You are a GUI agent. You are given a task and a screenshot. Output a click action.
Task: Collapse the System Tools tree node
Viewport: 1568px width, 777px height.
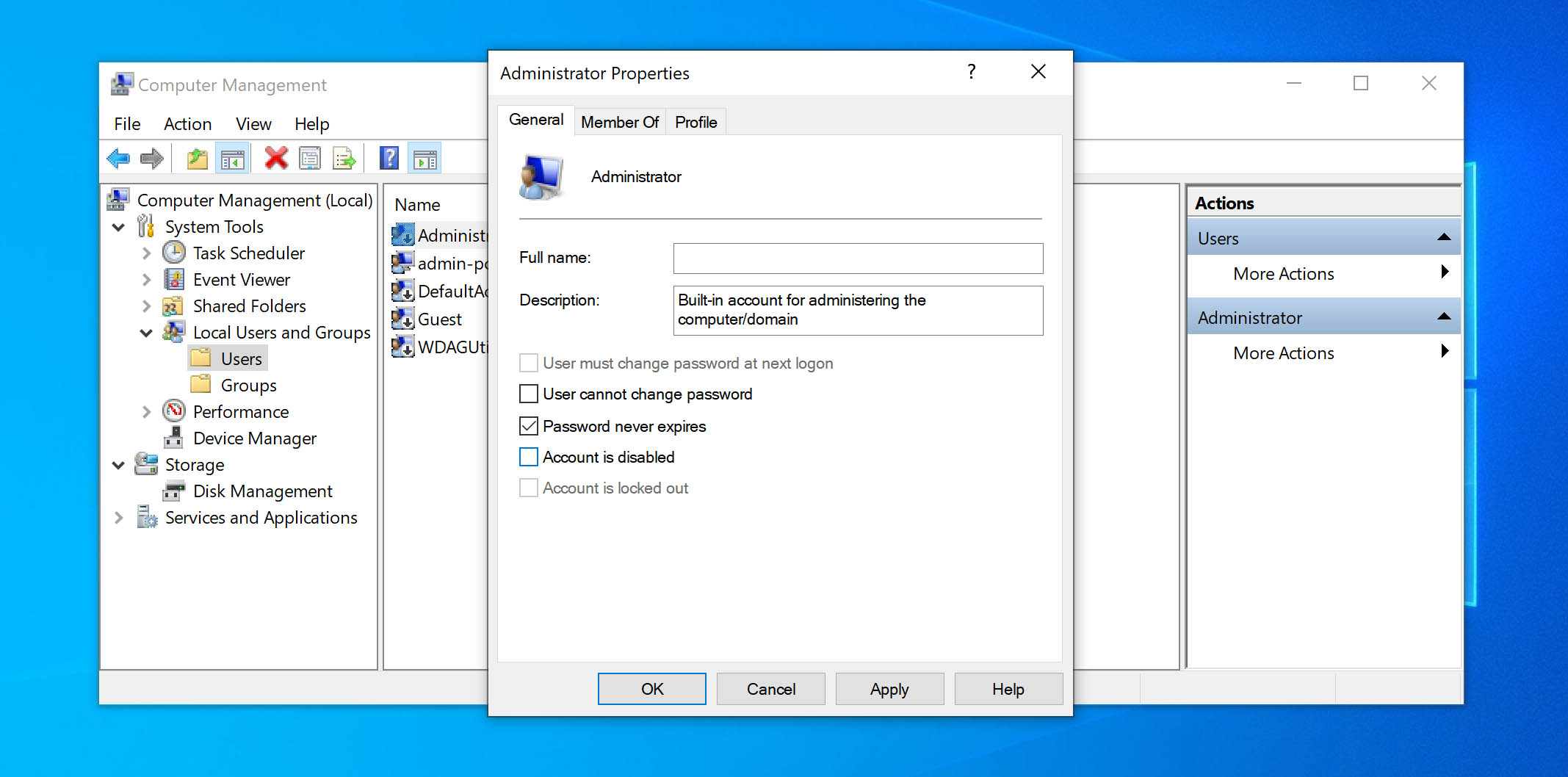point(118,227)
